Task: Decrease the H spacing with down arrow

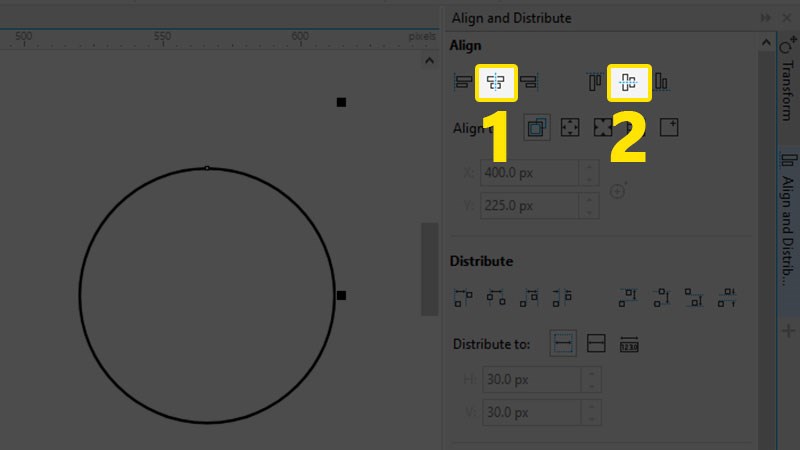Action: pyautogui.click(x=591, y=386)
